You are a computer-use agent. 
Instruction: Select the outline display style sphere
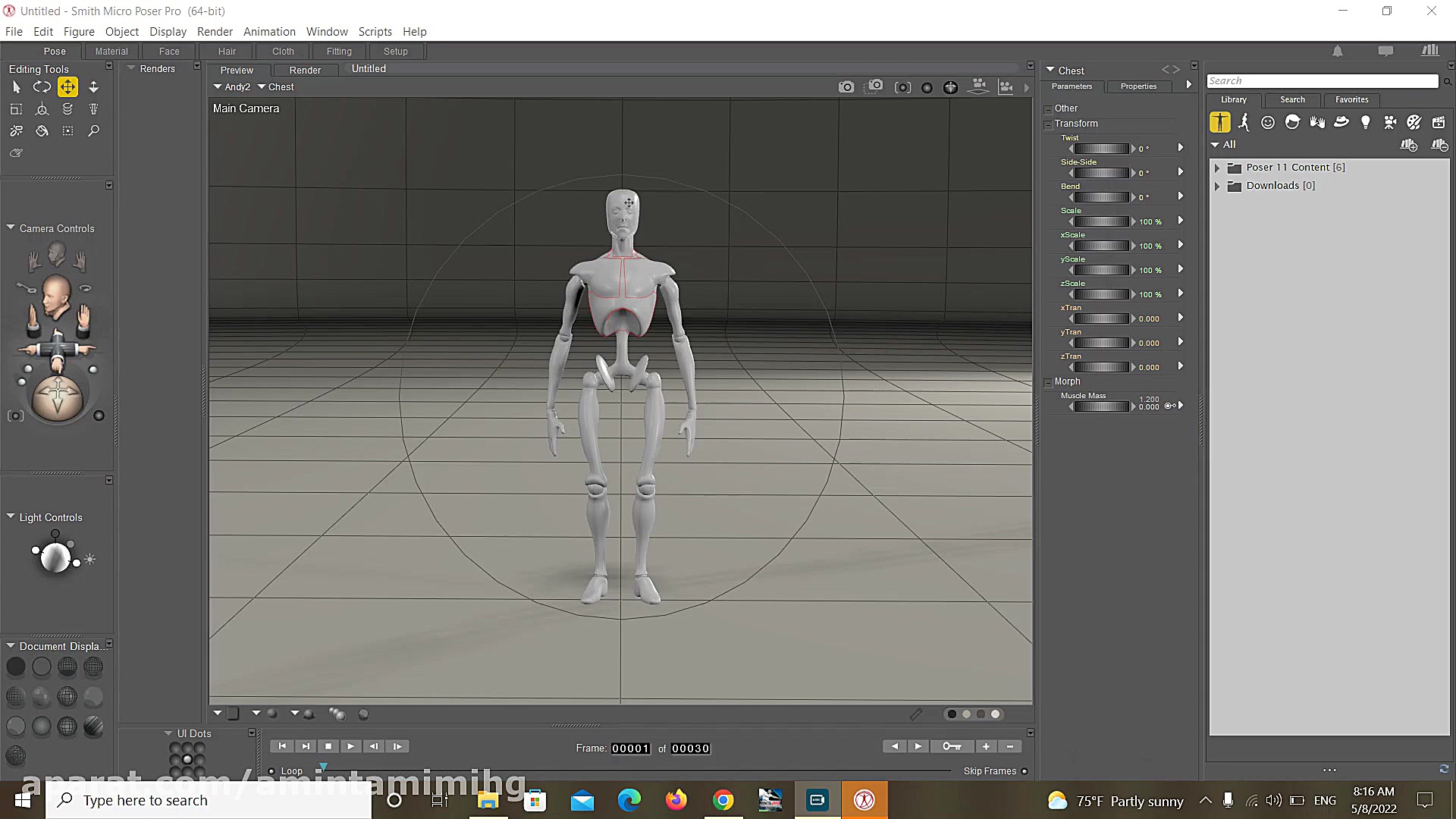coord(42,667)
